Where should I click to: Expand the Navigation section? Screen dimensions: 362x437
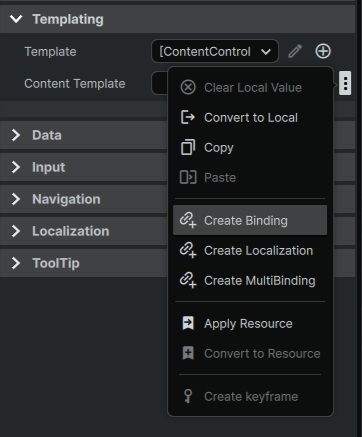click(16, 199)
